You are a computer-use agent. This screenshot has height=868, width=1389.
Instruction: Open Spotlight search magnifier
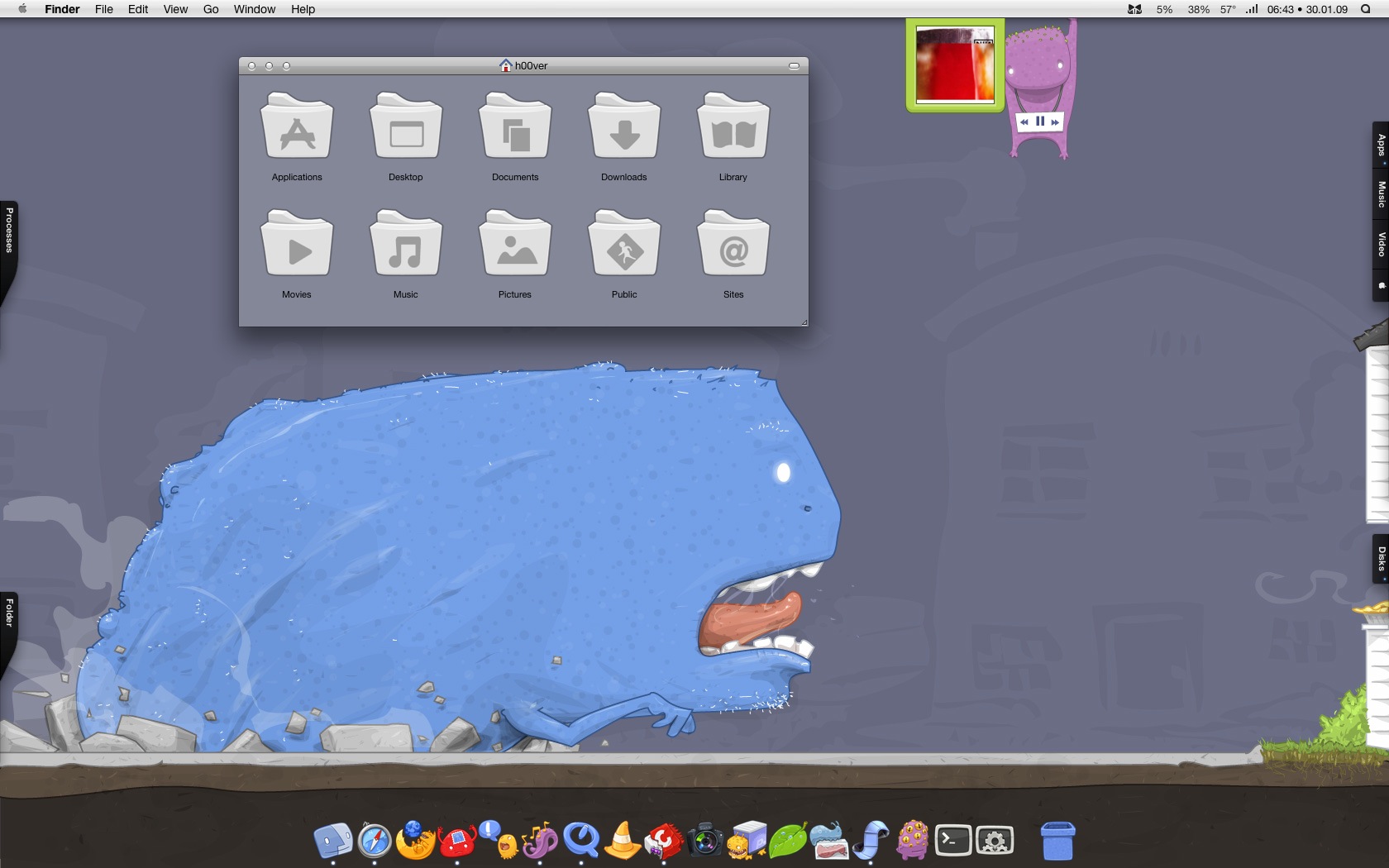[1366, 9]
